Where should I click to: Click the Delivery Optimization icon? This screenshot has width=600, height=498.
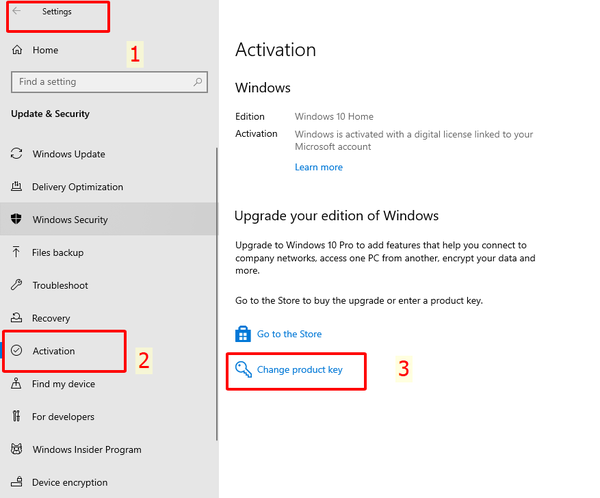click(x=16, y=186)
